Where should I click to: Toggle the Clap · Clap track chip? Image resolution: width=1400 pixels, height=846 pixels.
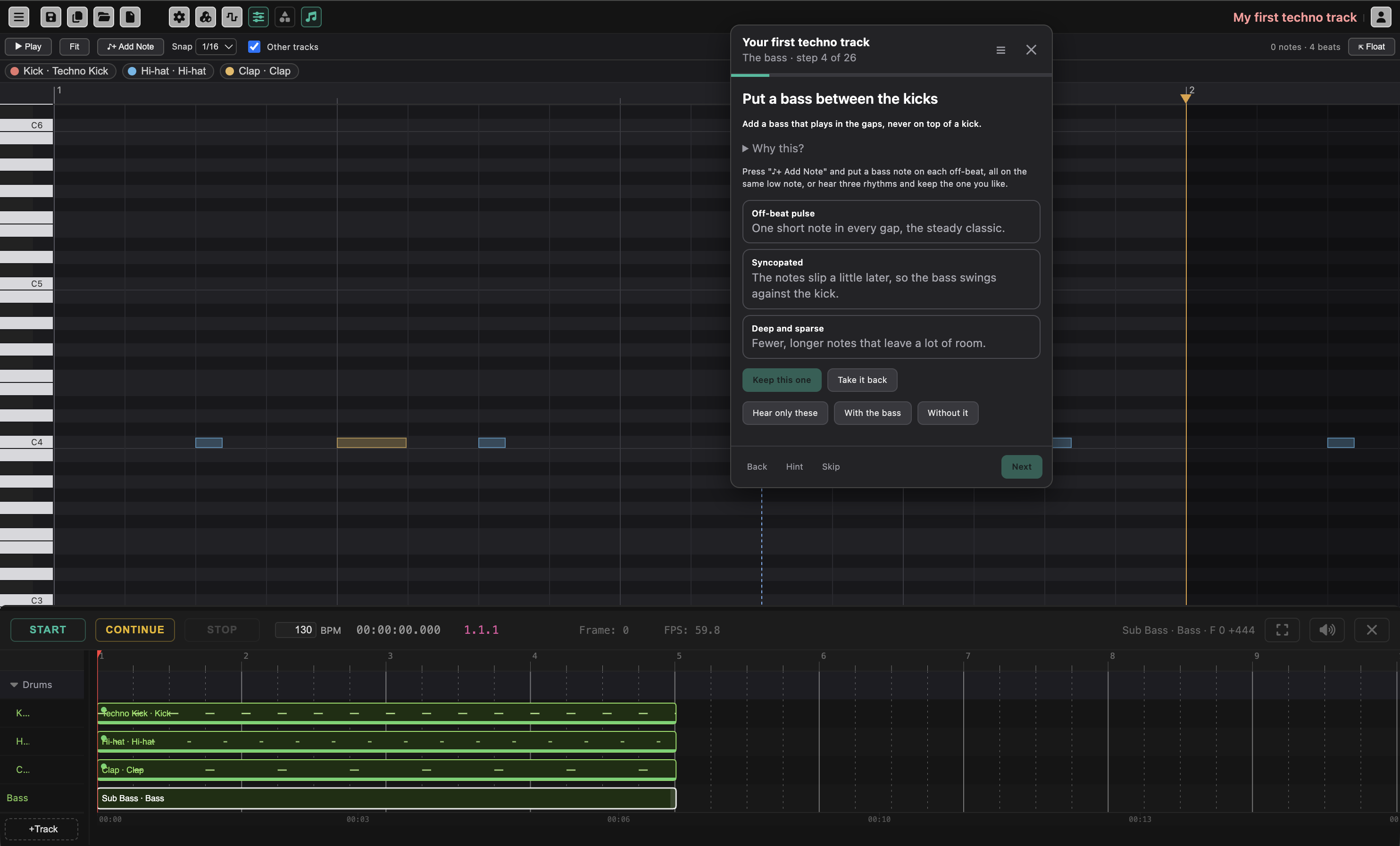(258, 71)
